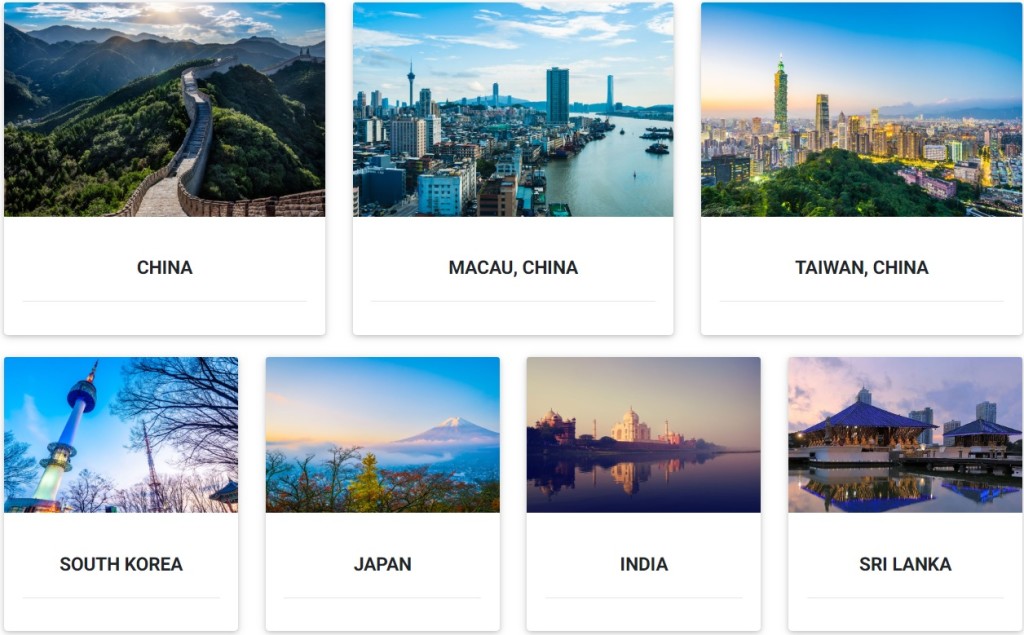The width and height of the screenshot is (1024, 635).
Task: Click the divider line below JAPAN
Action: (x=383, y=598)
